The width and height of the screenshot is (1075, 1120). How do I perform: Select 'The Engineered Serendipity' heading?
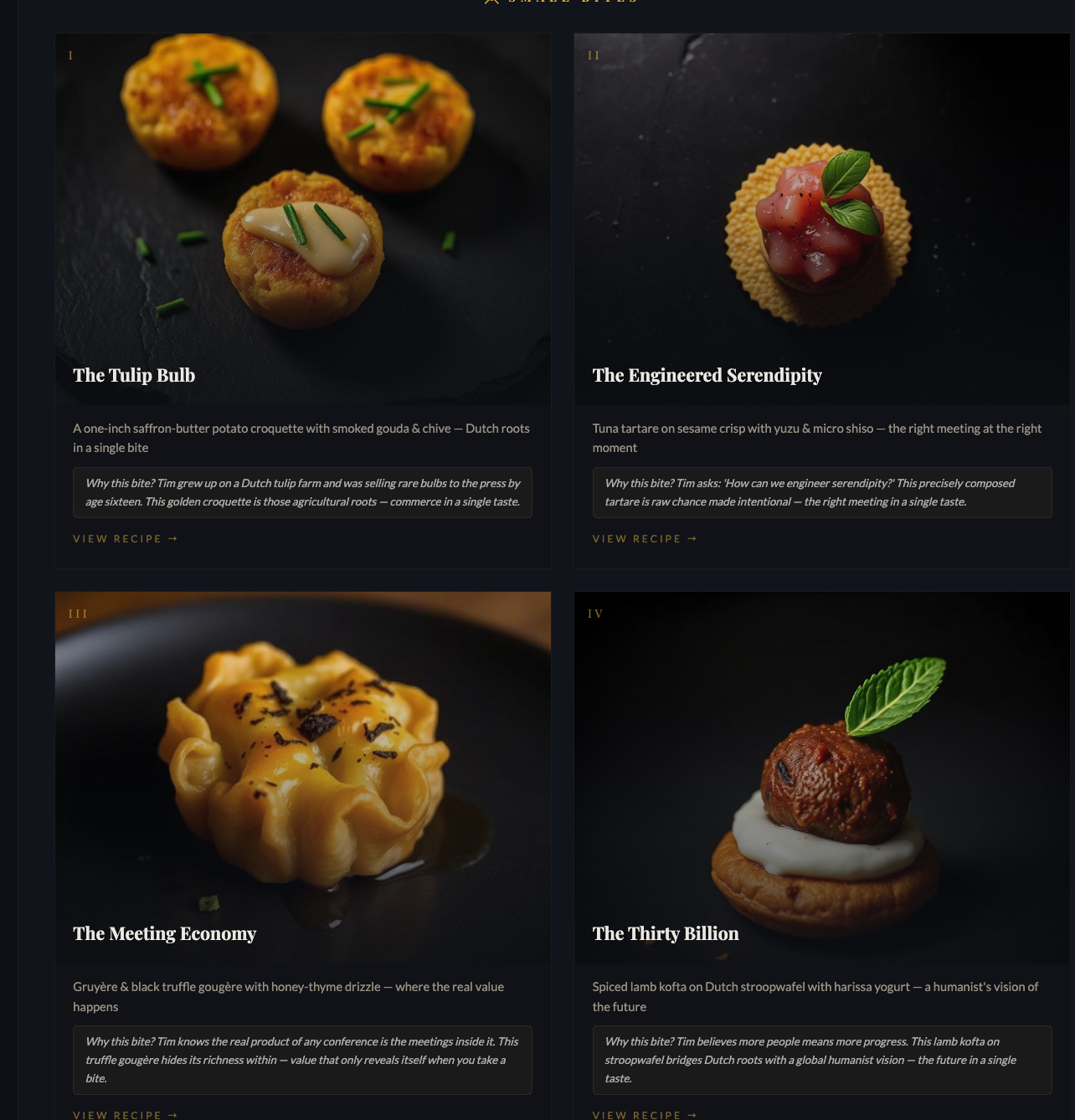[707, 375]
